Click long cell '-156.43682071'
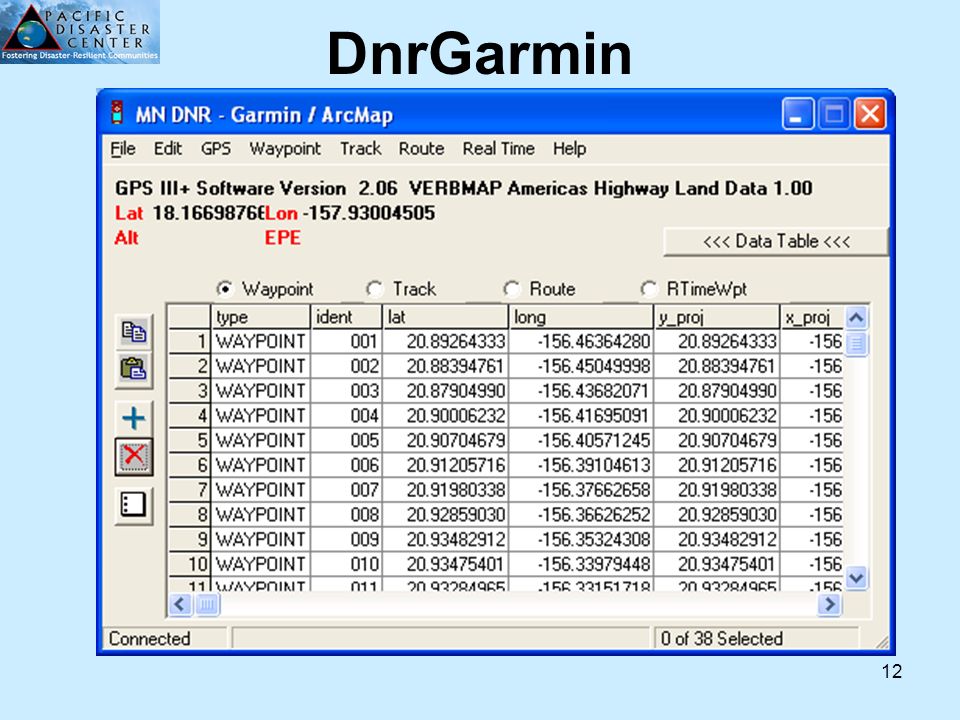 [x=581, y=391]
